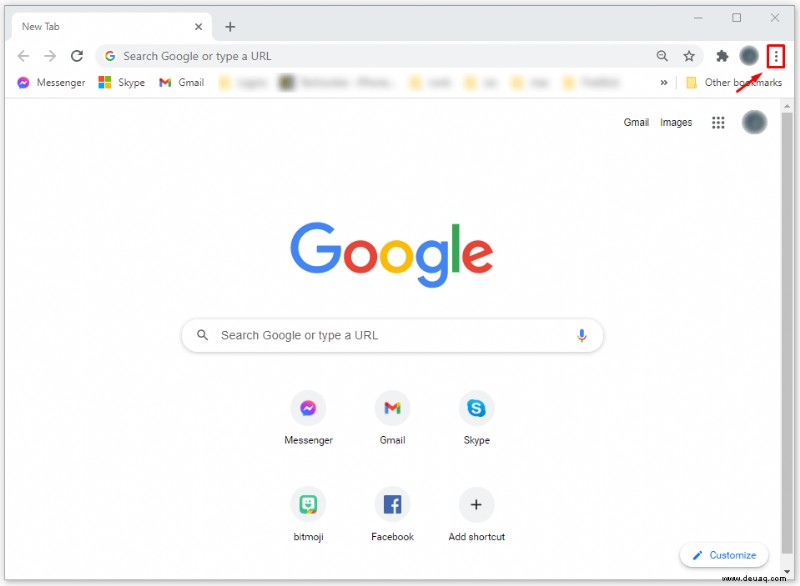This screenshot has width=800, height=586.
Task: Open Skype bookmark in bookmarks bar
Action: [x=121, y=83]
